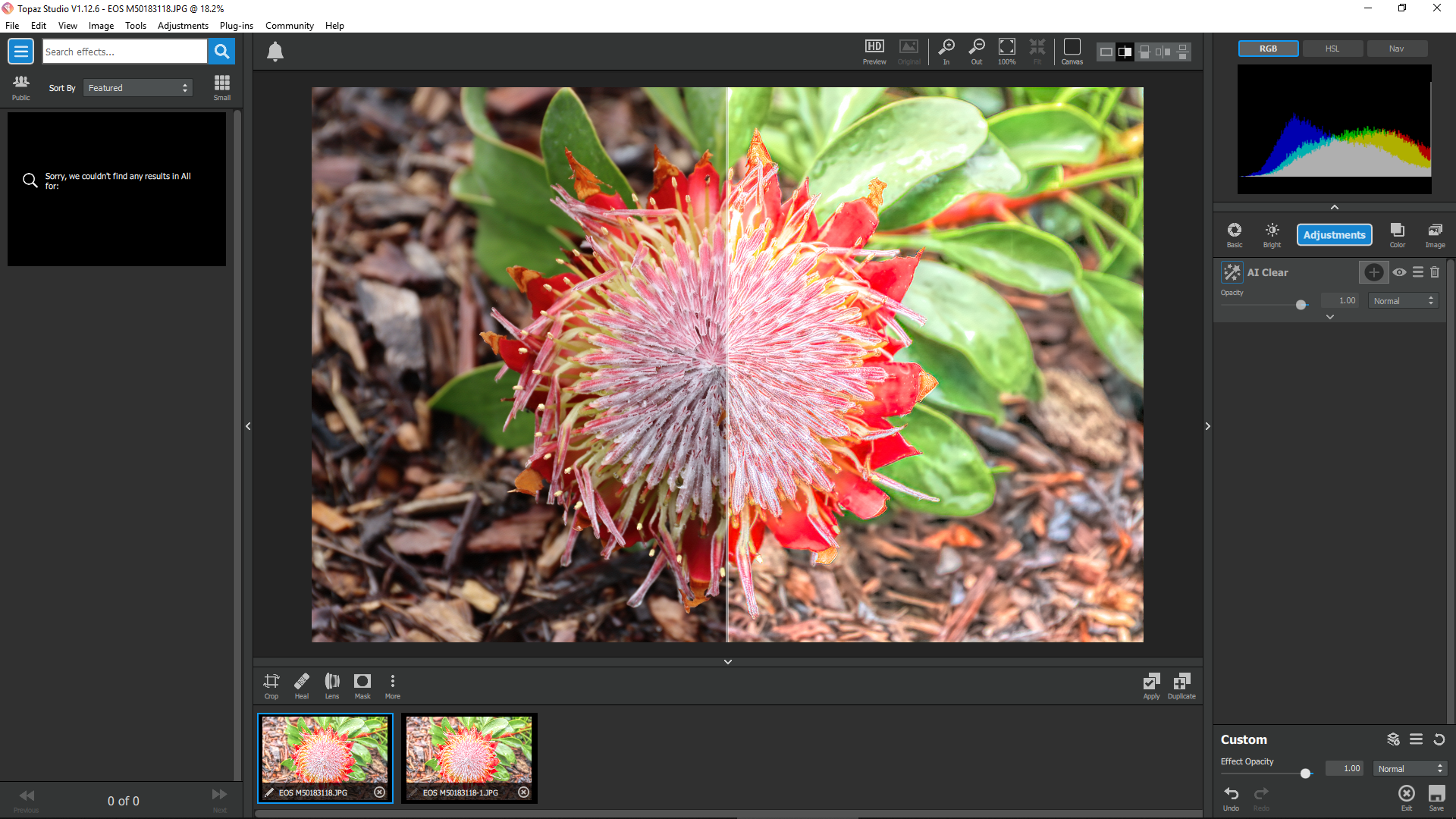Expand AI Clear settings chevron
Screen dimensions: 1456x819
coord(1330,317)
